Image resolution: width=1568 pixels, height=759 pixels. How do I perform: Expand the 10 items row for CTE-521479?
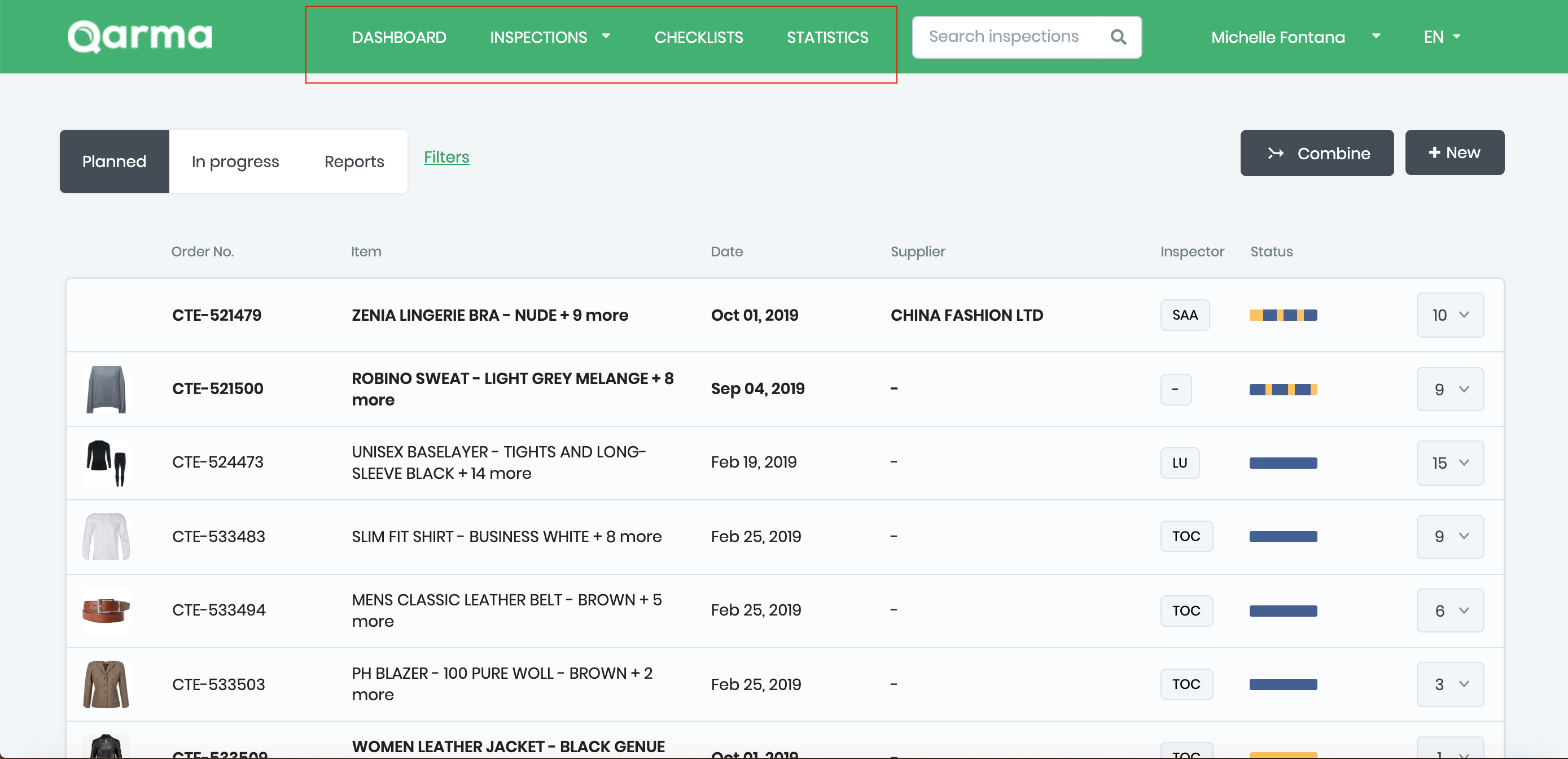1449,315
